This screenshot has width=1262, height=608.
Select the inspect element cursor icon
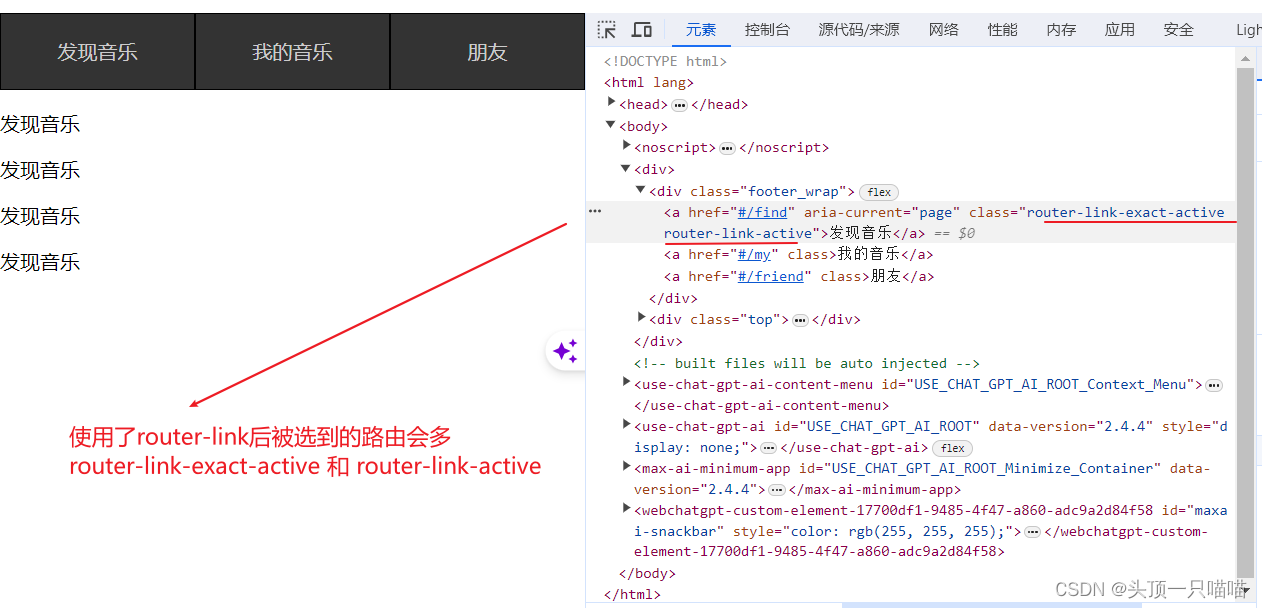(x=607, y=29)
